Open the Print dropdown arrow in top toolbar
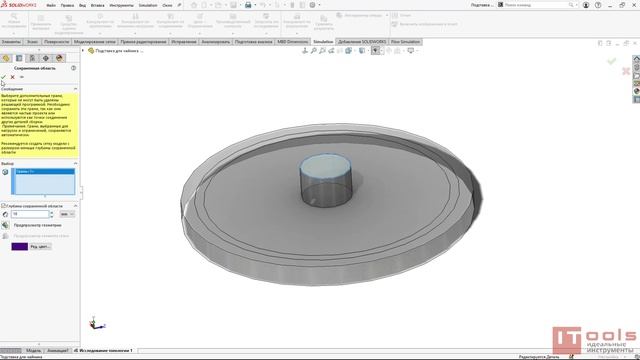 (x=255, y=5)
